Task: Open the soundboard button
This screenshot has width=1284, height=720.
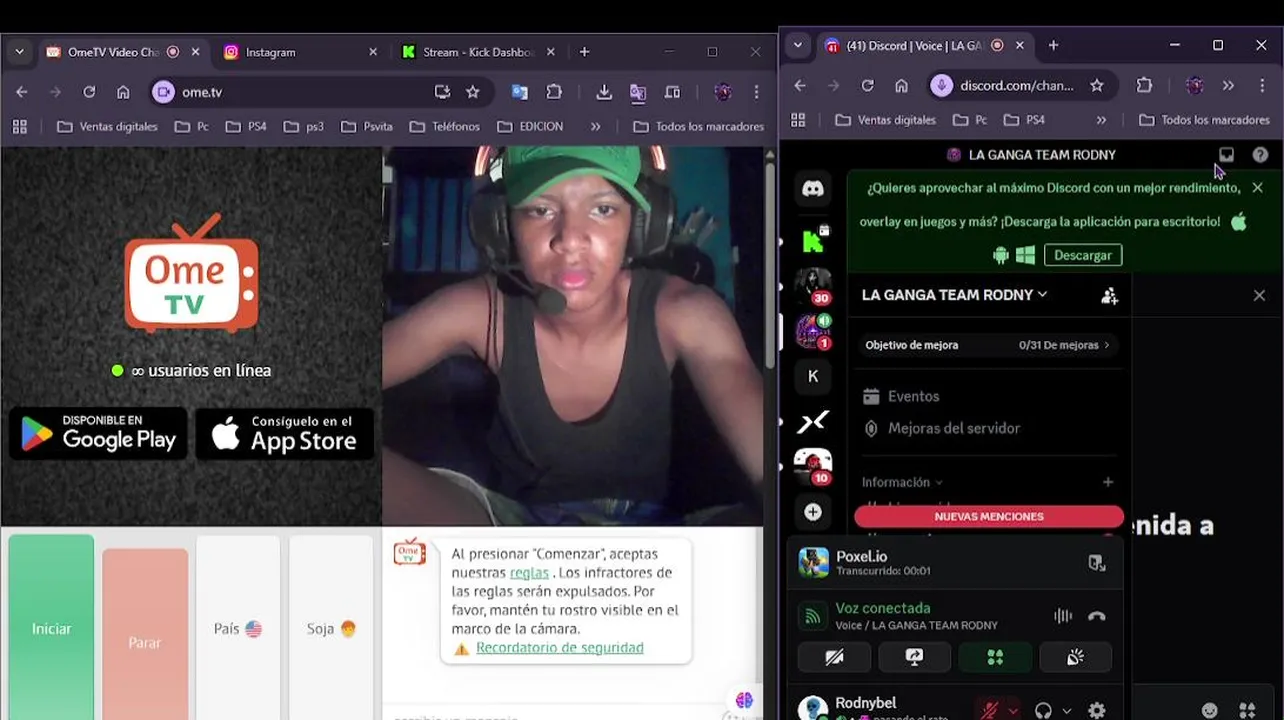Action: click(1075, 657)
